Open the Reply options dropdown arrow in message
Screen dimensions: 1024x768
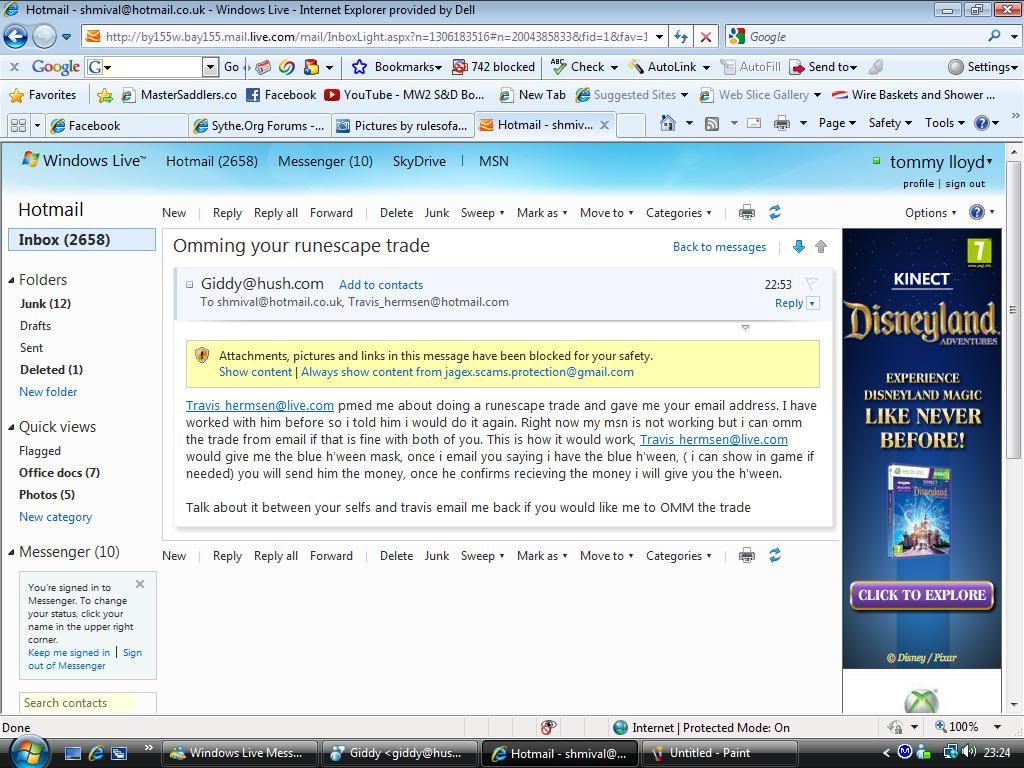point(812,303)
